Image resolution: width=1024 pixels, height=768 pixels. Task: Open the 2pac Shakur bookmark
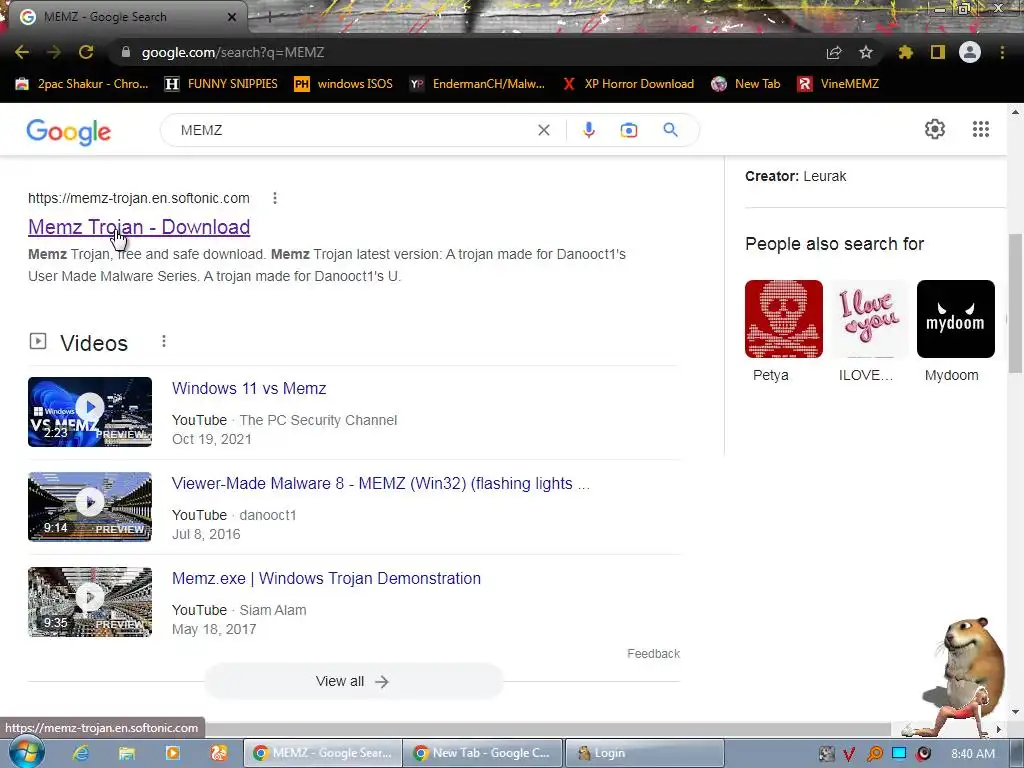click(82, 84)
